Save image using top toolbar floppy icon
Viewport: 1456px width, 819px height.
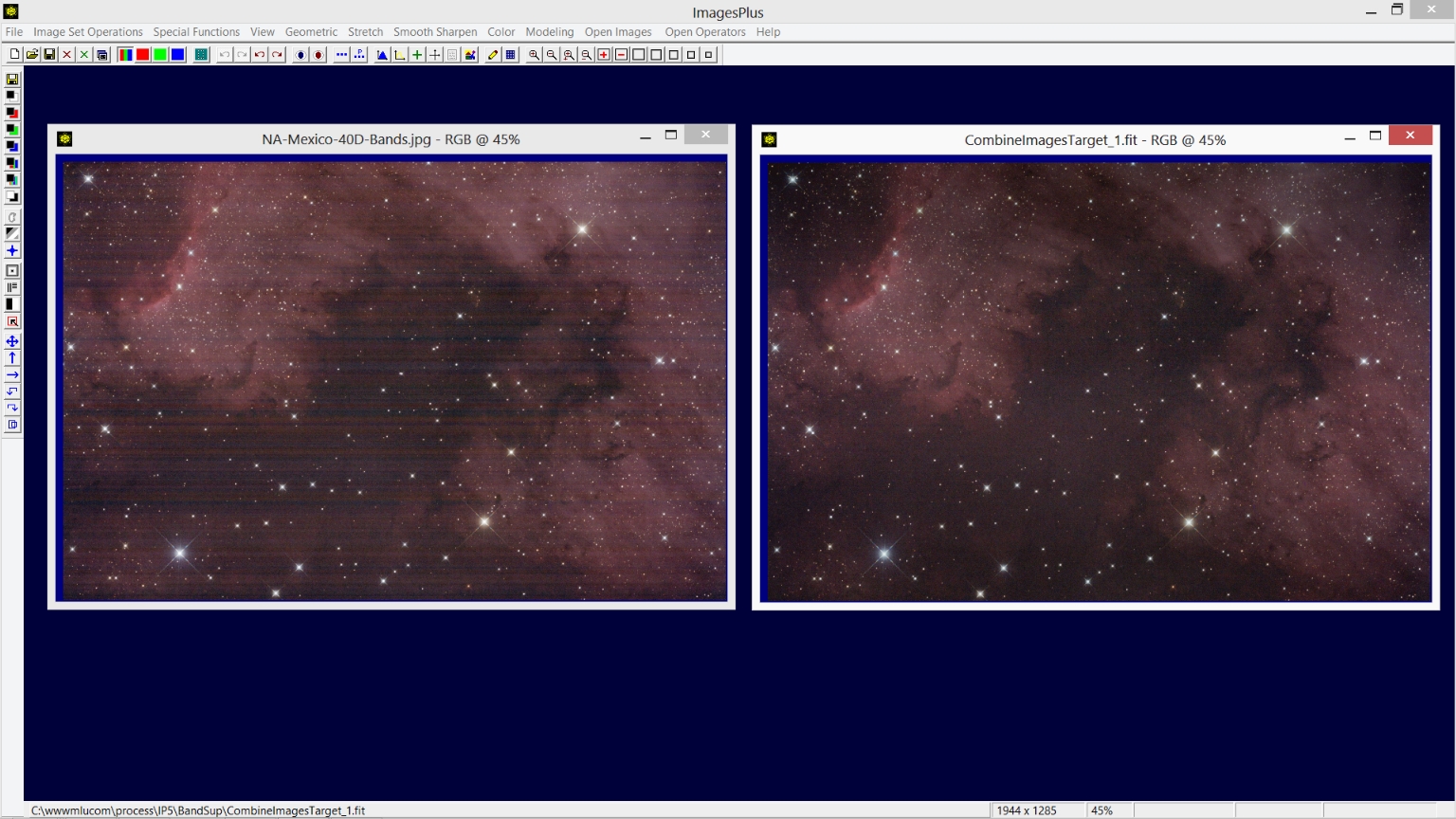click(49, 55)
